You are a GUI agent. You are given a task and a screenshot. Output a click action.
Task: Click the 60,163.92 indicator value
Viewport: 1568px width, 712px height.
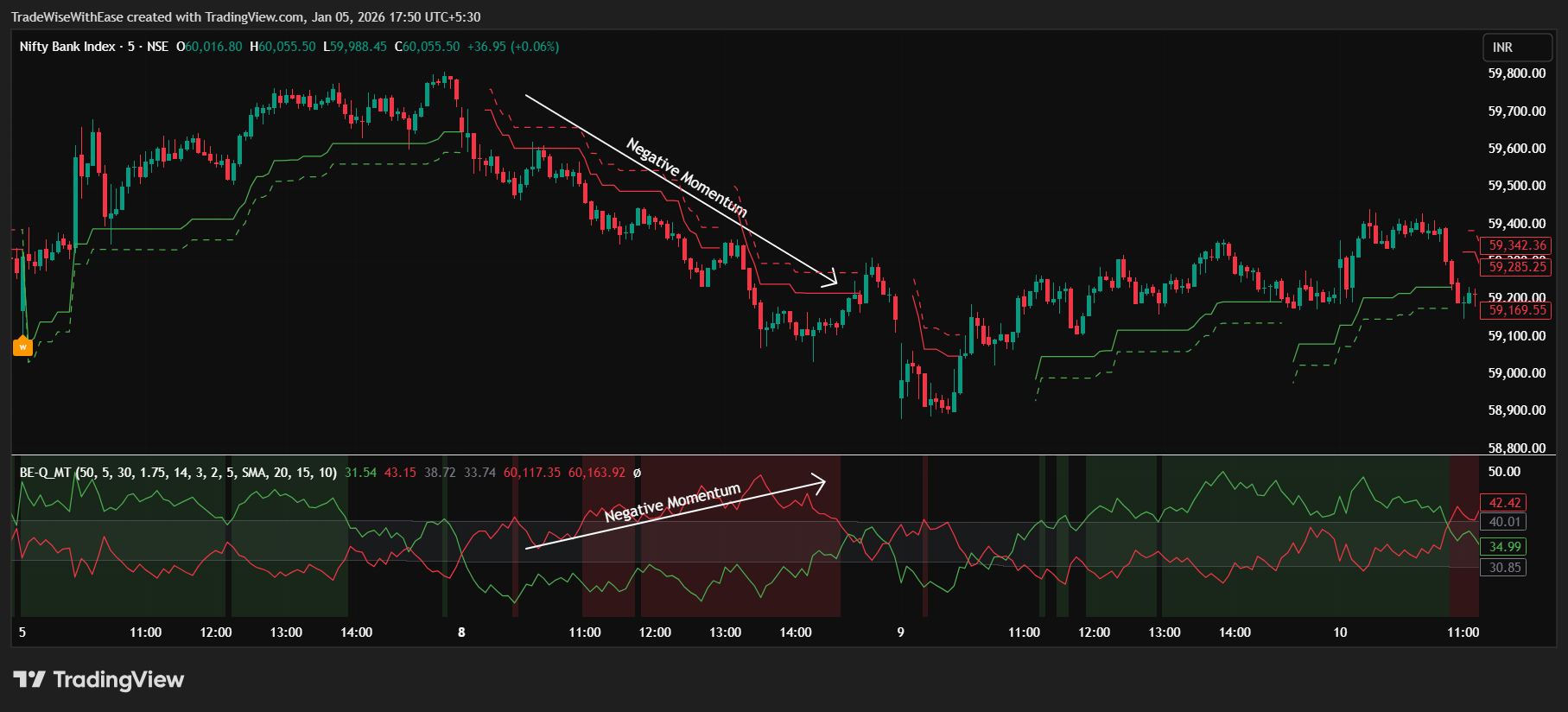click(597, 473)
